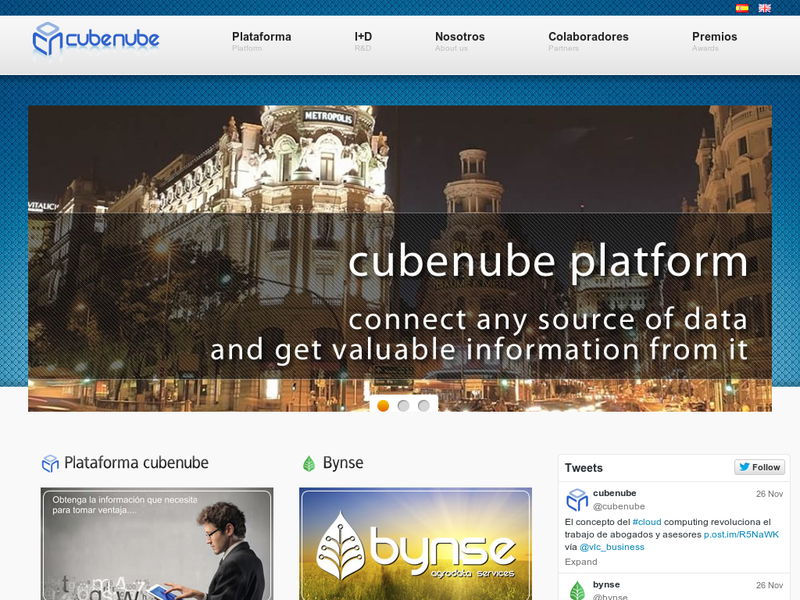This screenshot has width=800, height=600.
Task: Open the businessman with tablet thumbnail
Action: click(x=157, y=544)
